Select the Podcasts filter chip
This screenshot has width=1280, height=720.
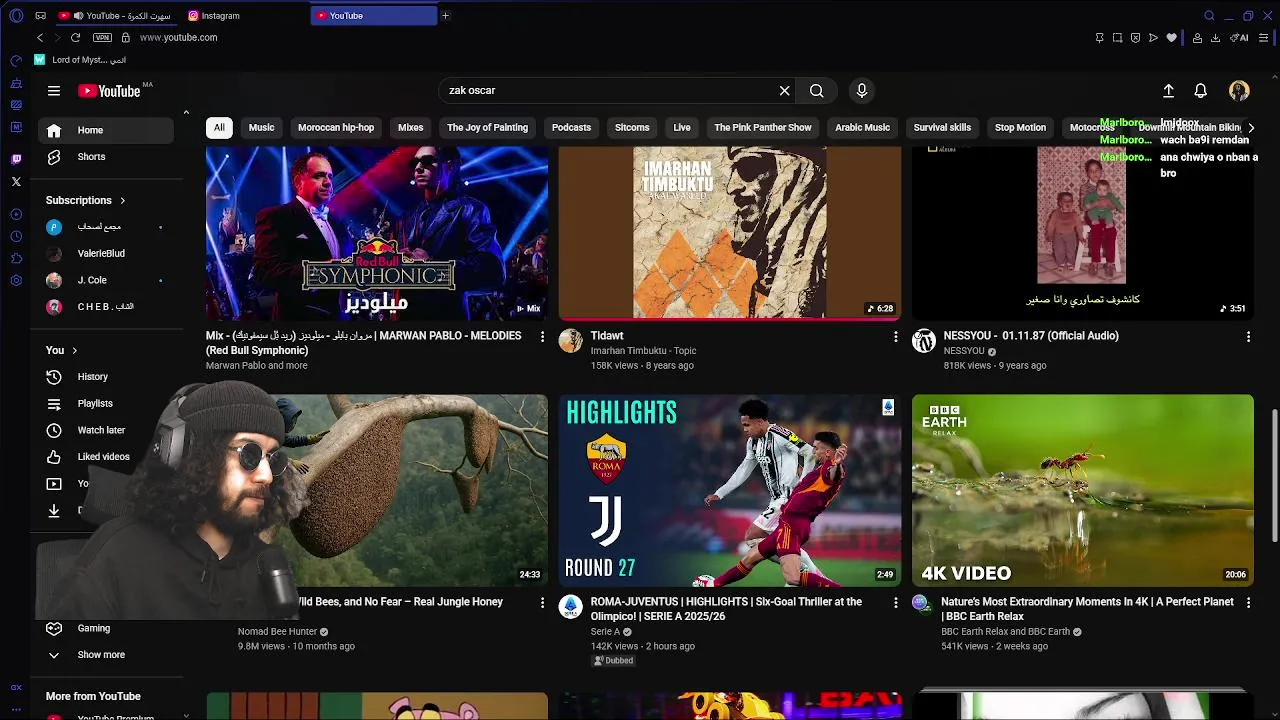(x=571, y=128)
